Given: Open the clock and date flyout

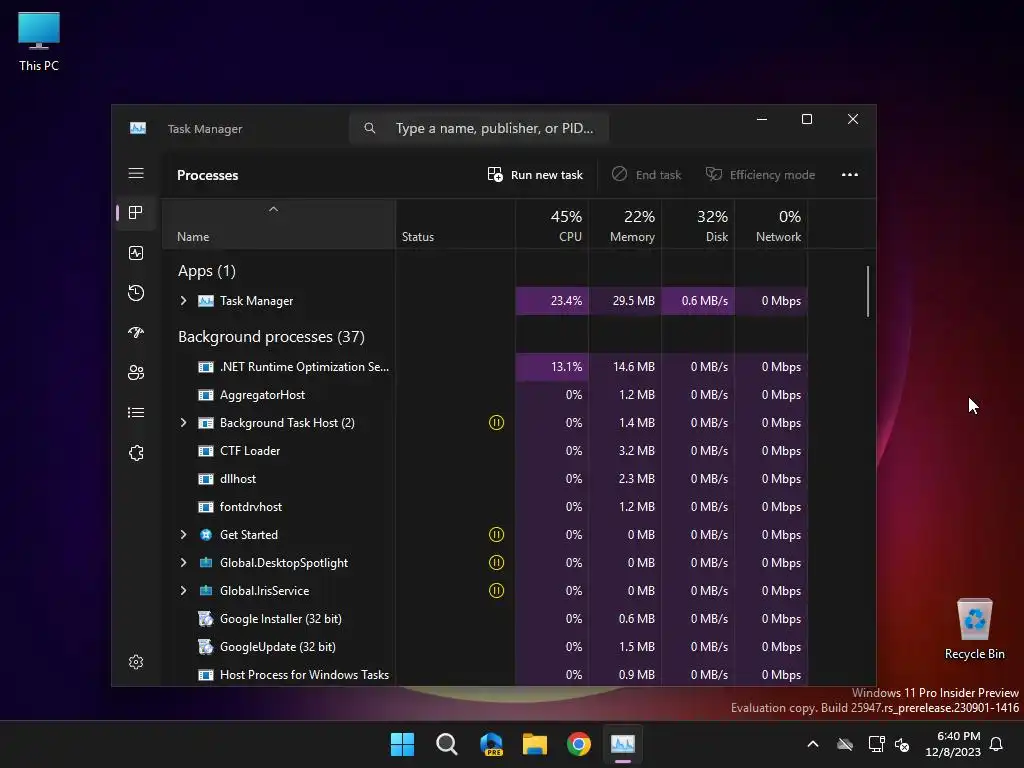Looking at the screenshot, I should 953,744.
